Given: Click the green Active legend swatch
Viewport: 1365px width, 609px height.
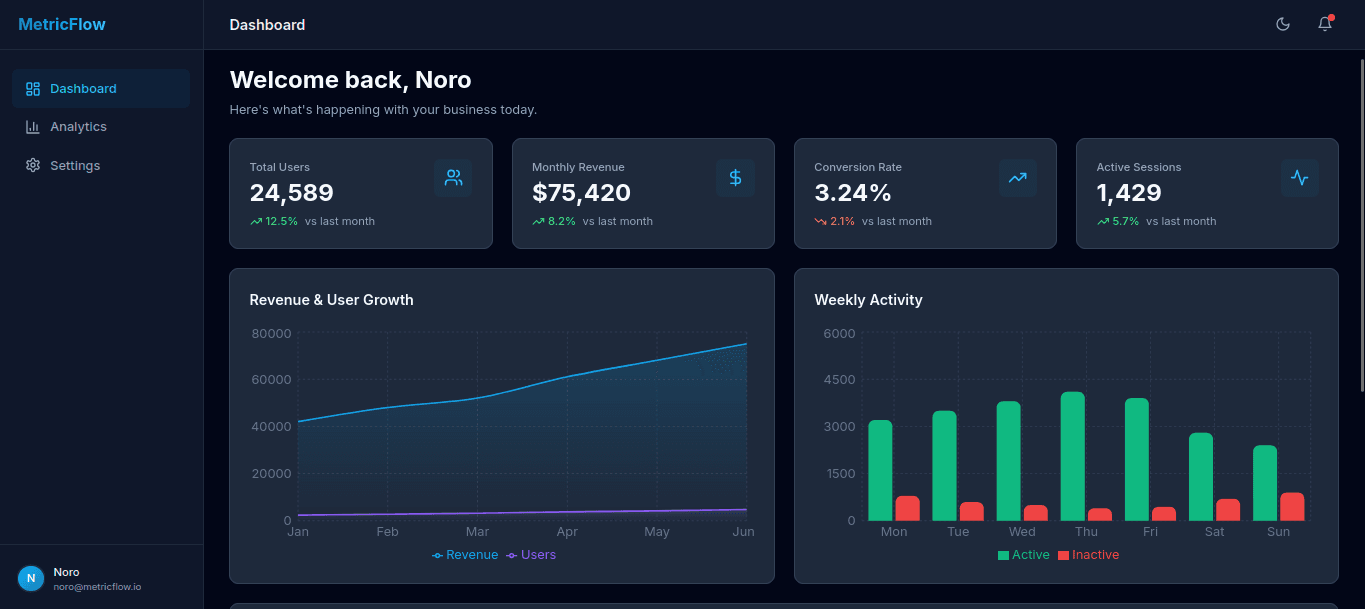Looking at the screenshot, I should point(1004,555).
